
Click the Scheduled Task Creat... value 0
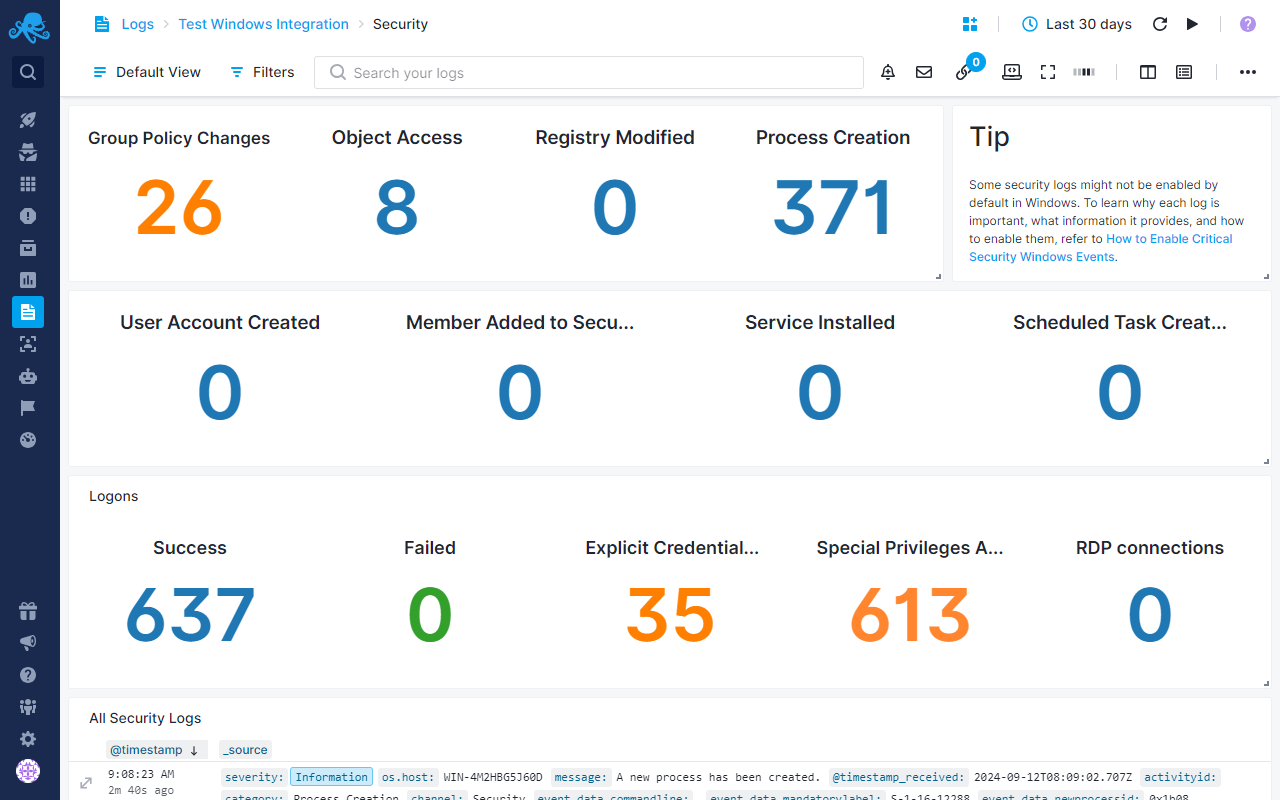[x=1120, y=393]
